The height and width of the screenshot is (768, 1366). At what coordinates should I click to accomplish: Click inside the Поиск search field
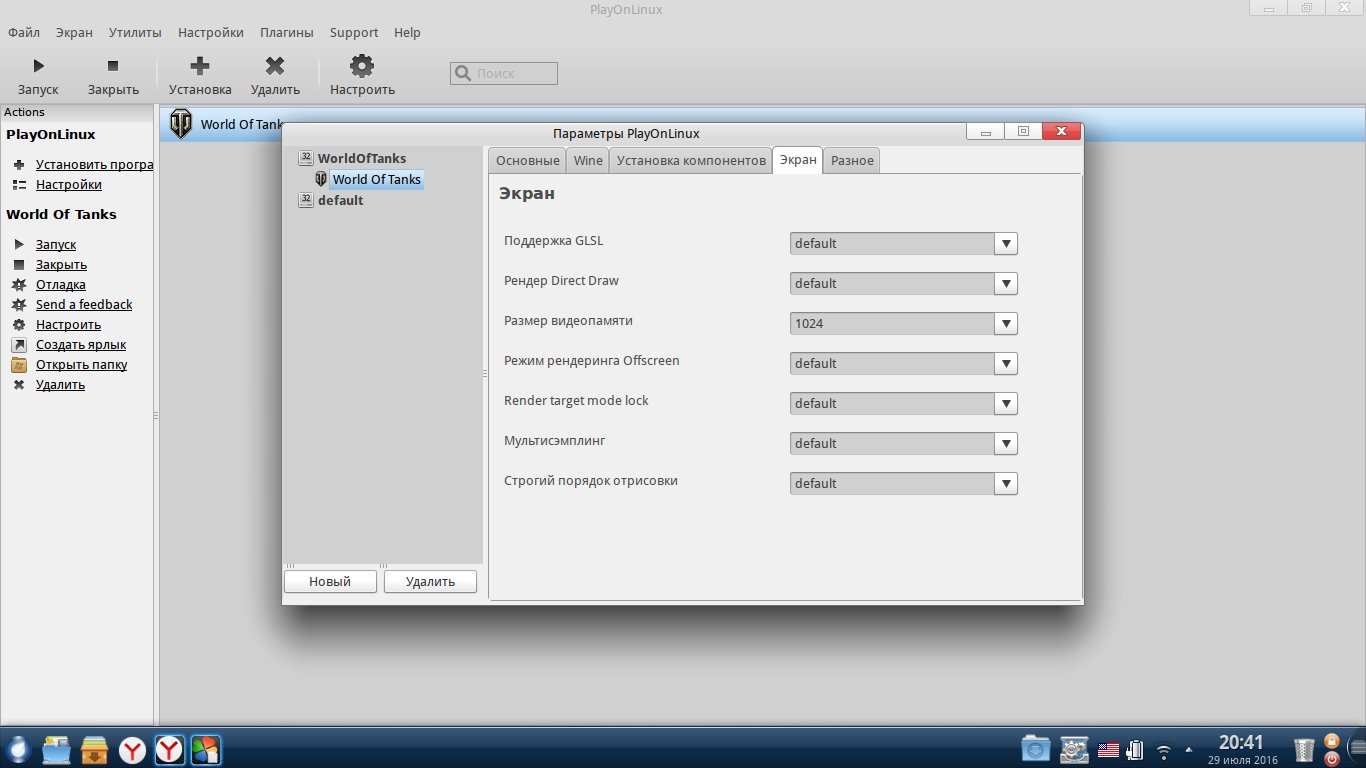click(x=504, y=73)
